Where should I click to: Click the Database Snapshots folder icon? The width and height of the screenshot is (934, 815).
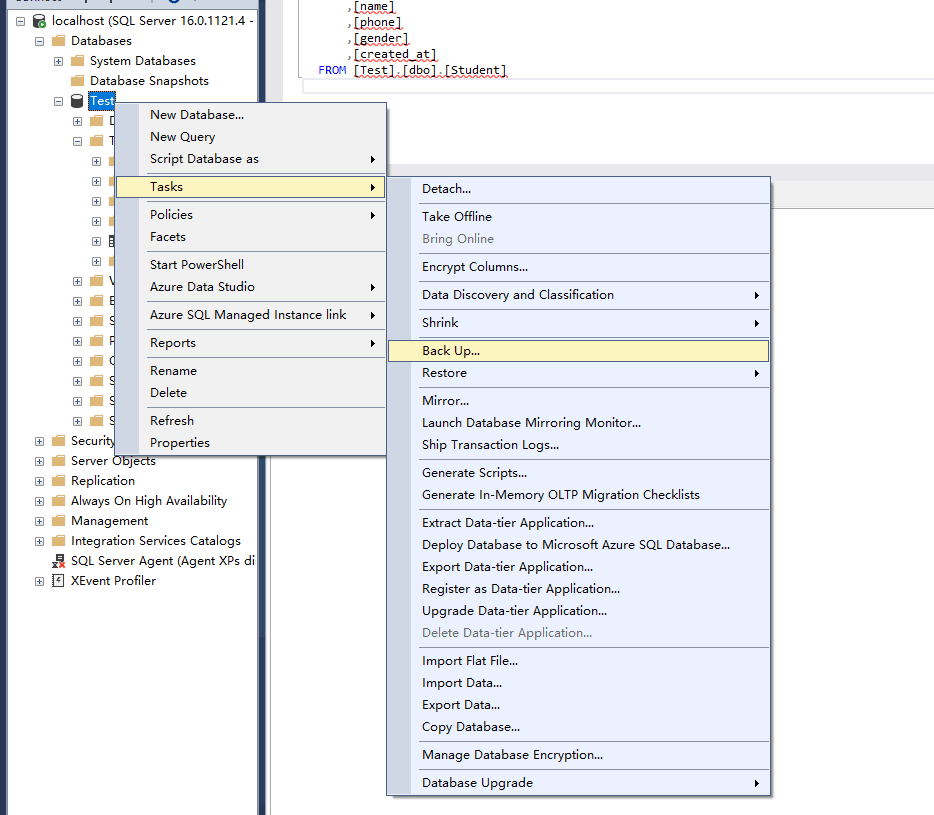coord(77,81)
